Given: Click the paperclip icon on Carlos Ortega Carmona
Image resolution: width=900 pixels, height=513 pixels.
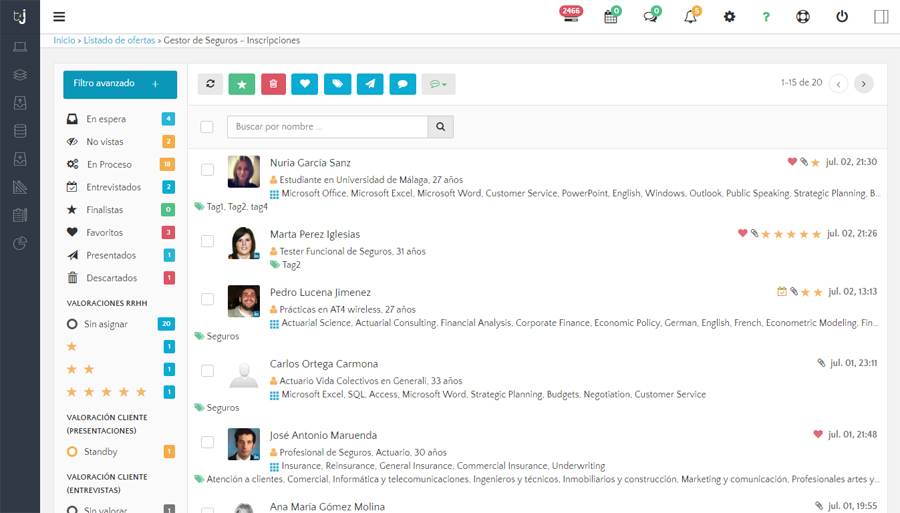Looking at the screenshot, I should click(x=821, y=363).
